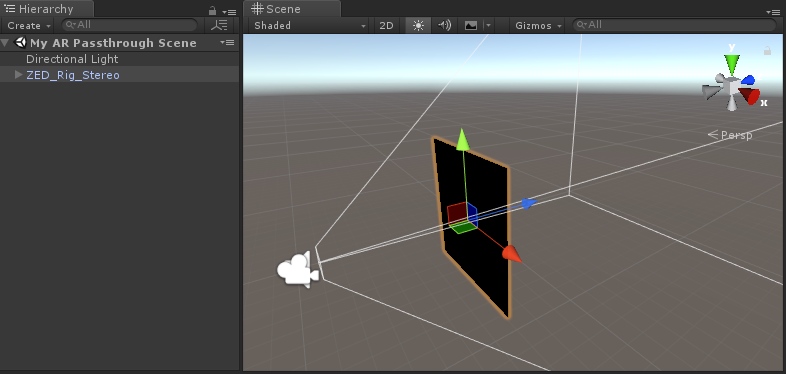Click the red X axis cone on orientation gizmo
Image resolution: width=786 pixels, height=374 pixels.
coord(749,95)
